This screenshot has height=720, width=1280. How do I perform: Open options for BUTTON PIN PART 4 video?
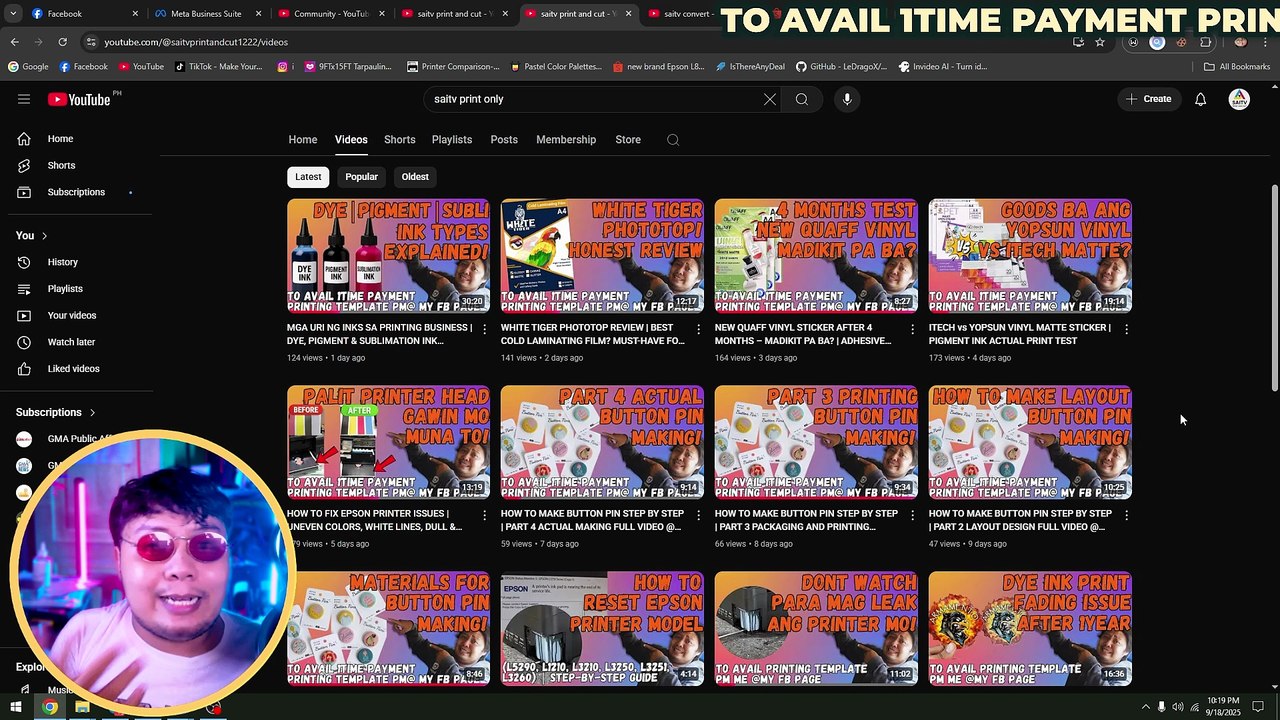click(698, 515)
